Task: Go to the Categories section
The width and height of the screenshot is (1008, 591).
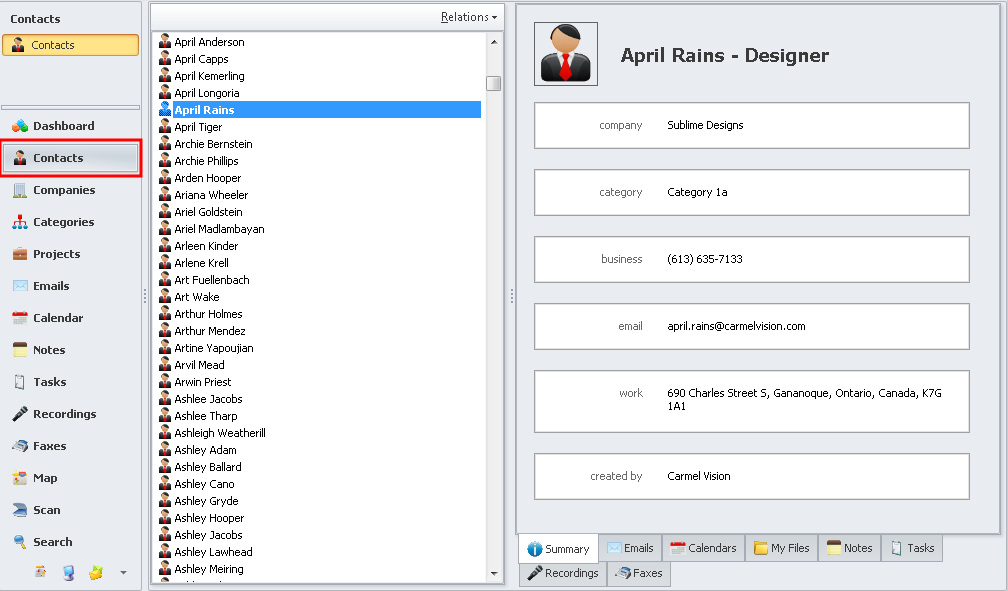Action: (x=63, y=222)
